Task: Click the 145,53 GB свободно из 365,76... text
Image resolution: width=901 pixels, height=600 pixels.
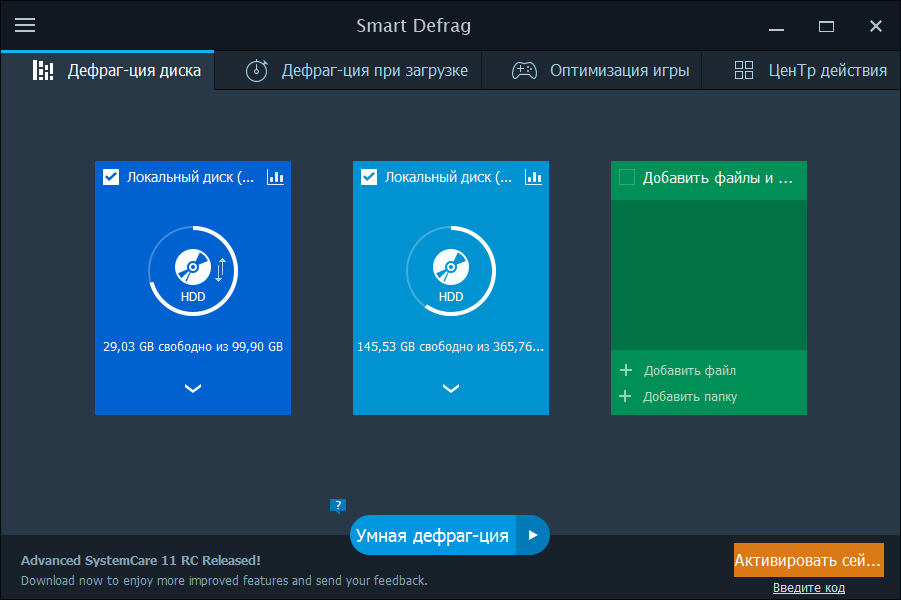Action: [450, 347]
